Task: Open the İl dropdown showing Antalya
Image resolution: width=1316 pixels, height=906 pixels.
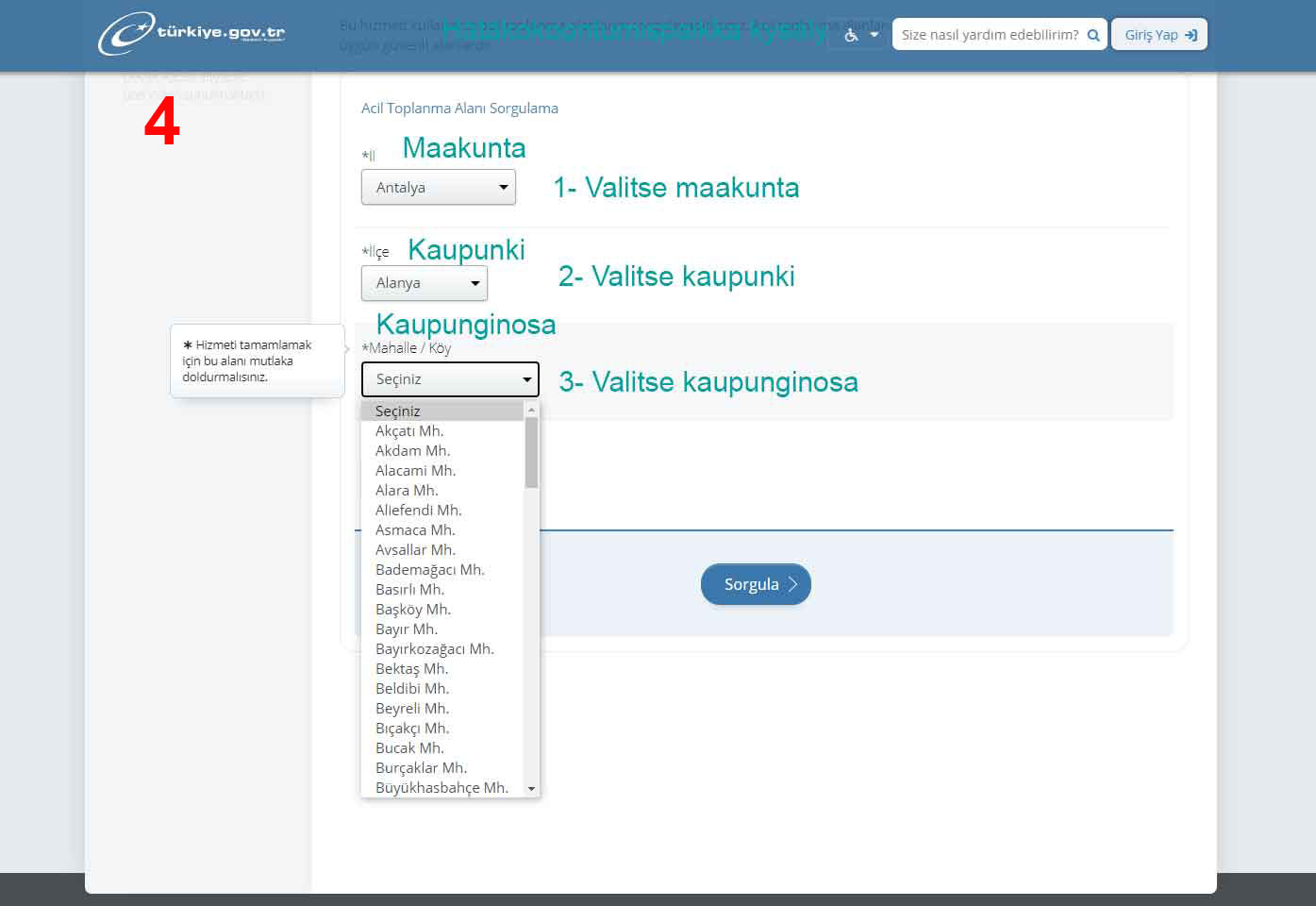Action: coord(438,187)
